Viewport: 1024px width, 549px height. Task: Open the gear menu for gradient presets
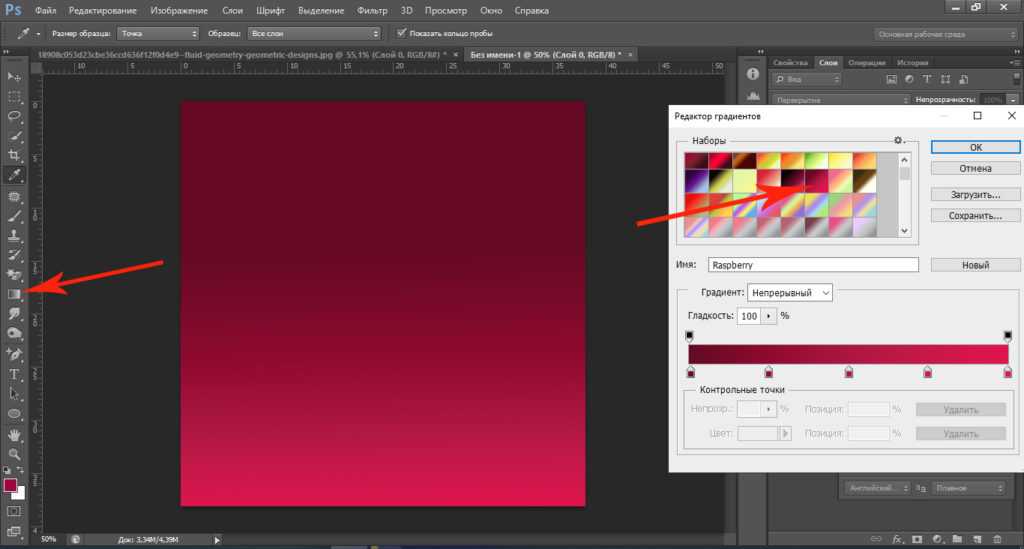pyautogui.click(x=898, y=141)
